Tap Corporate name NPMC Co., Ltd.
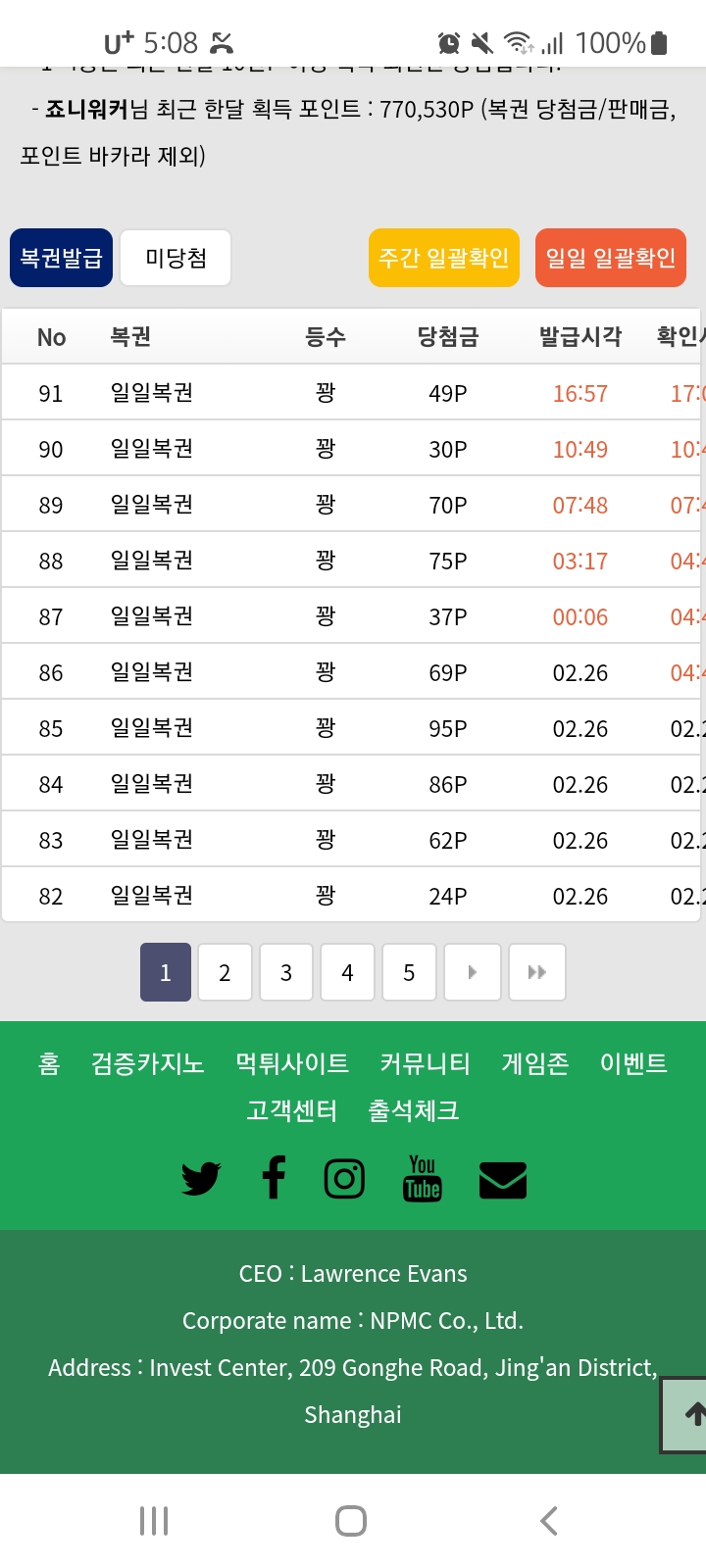The height and width of the screenshot is (1568, 706). pos(353,1321)
